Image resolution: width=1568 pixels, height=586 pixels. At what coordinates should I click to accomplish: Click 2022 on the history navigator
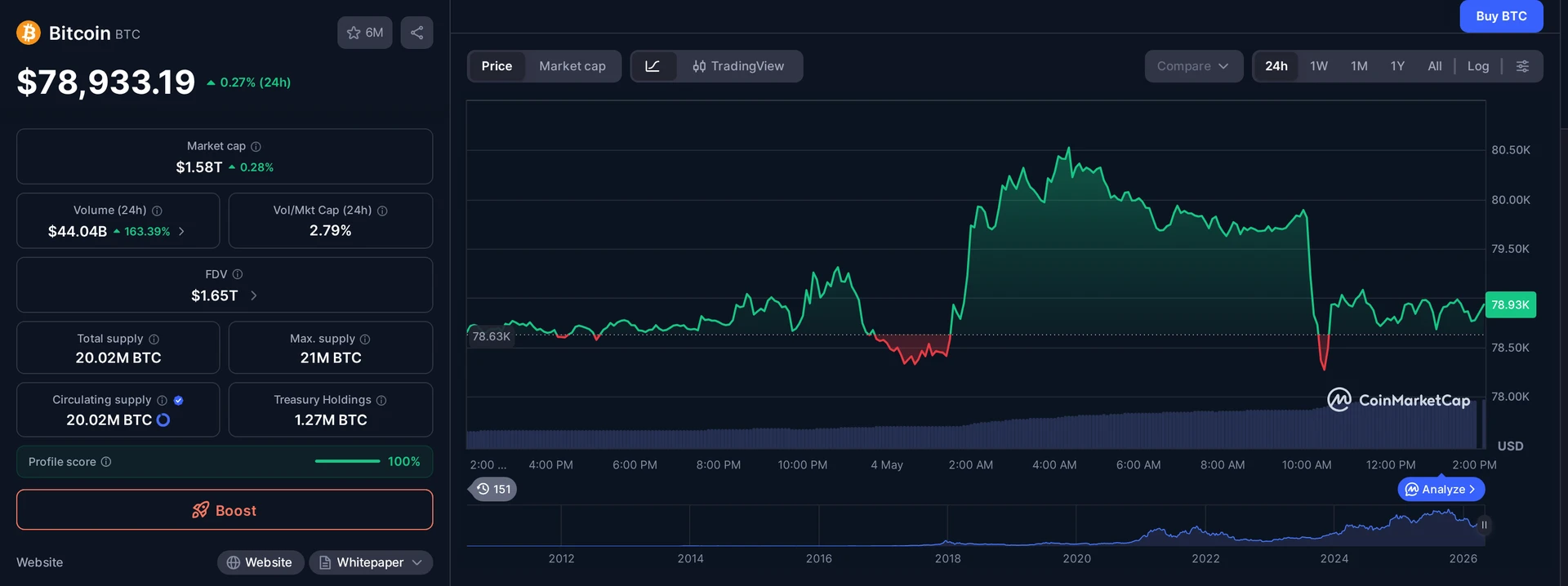pyautogui.click(x=1205, y=558)
